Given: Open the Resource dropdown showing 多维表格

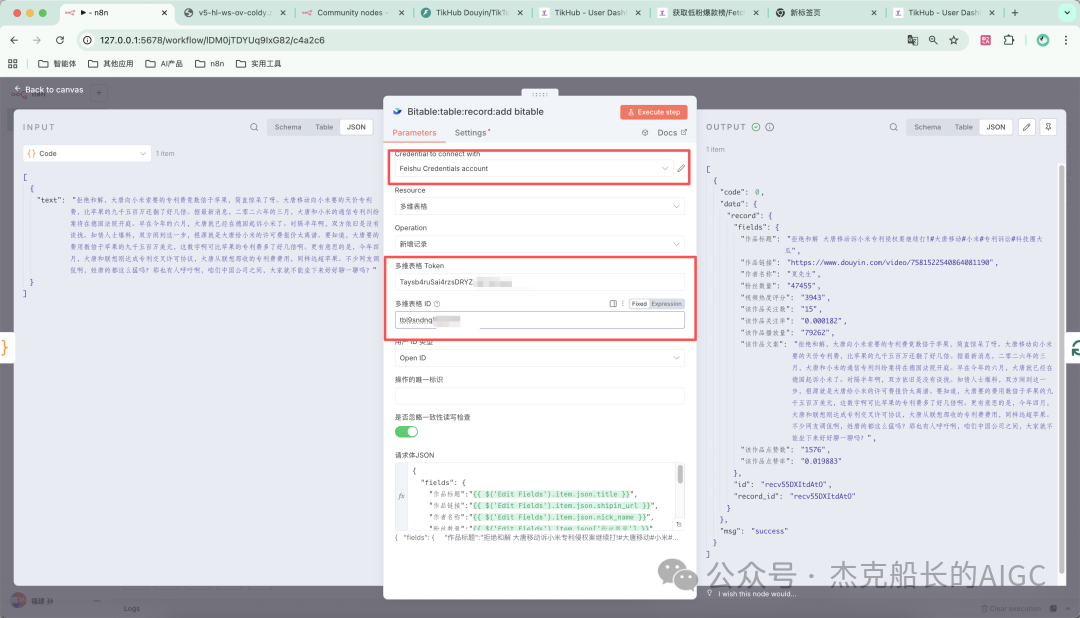Looking at the screenshot, I should point(539,206).
